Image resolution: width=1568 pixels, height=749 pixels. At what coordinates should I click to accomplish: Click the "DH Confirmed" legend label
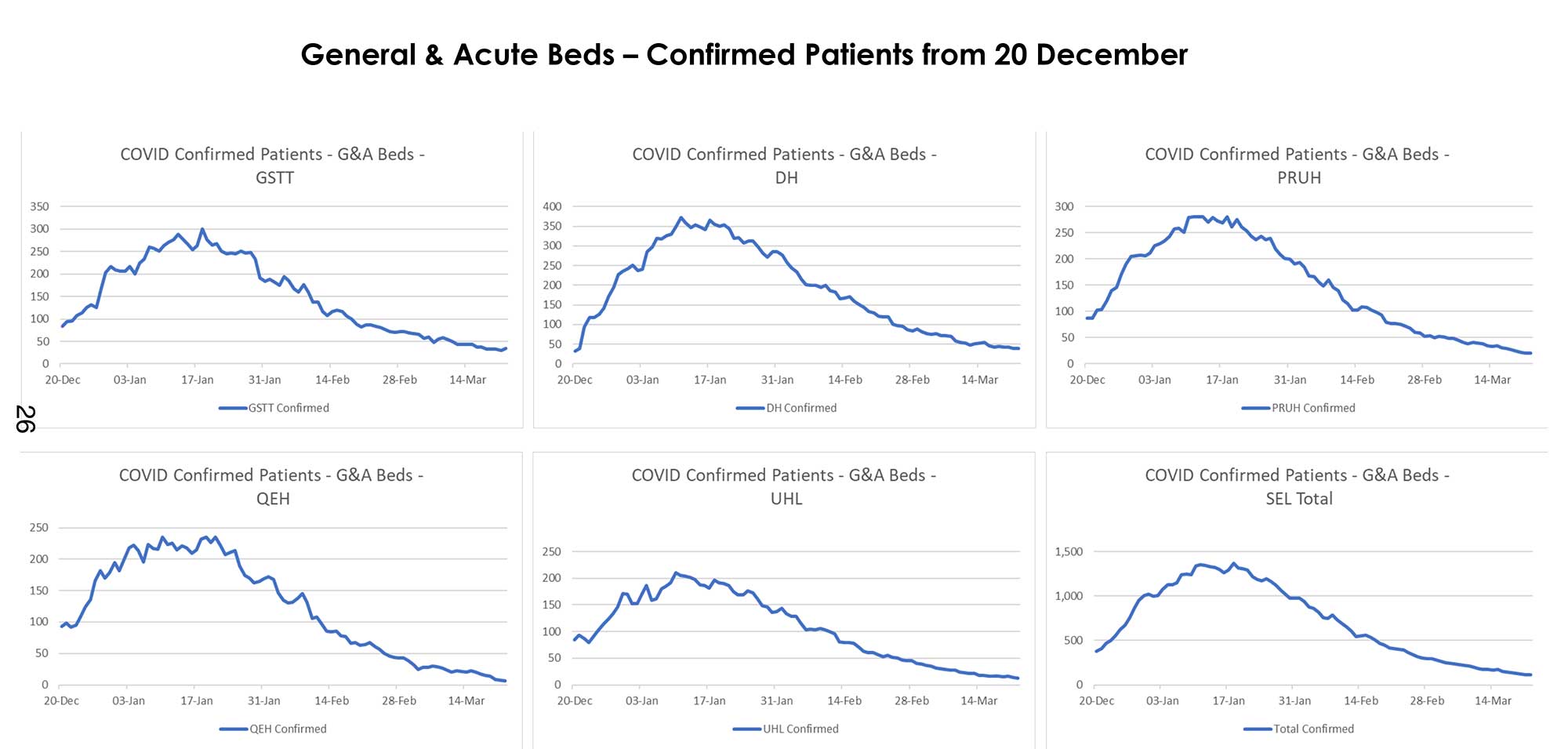pos(801,408)
